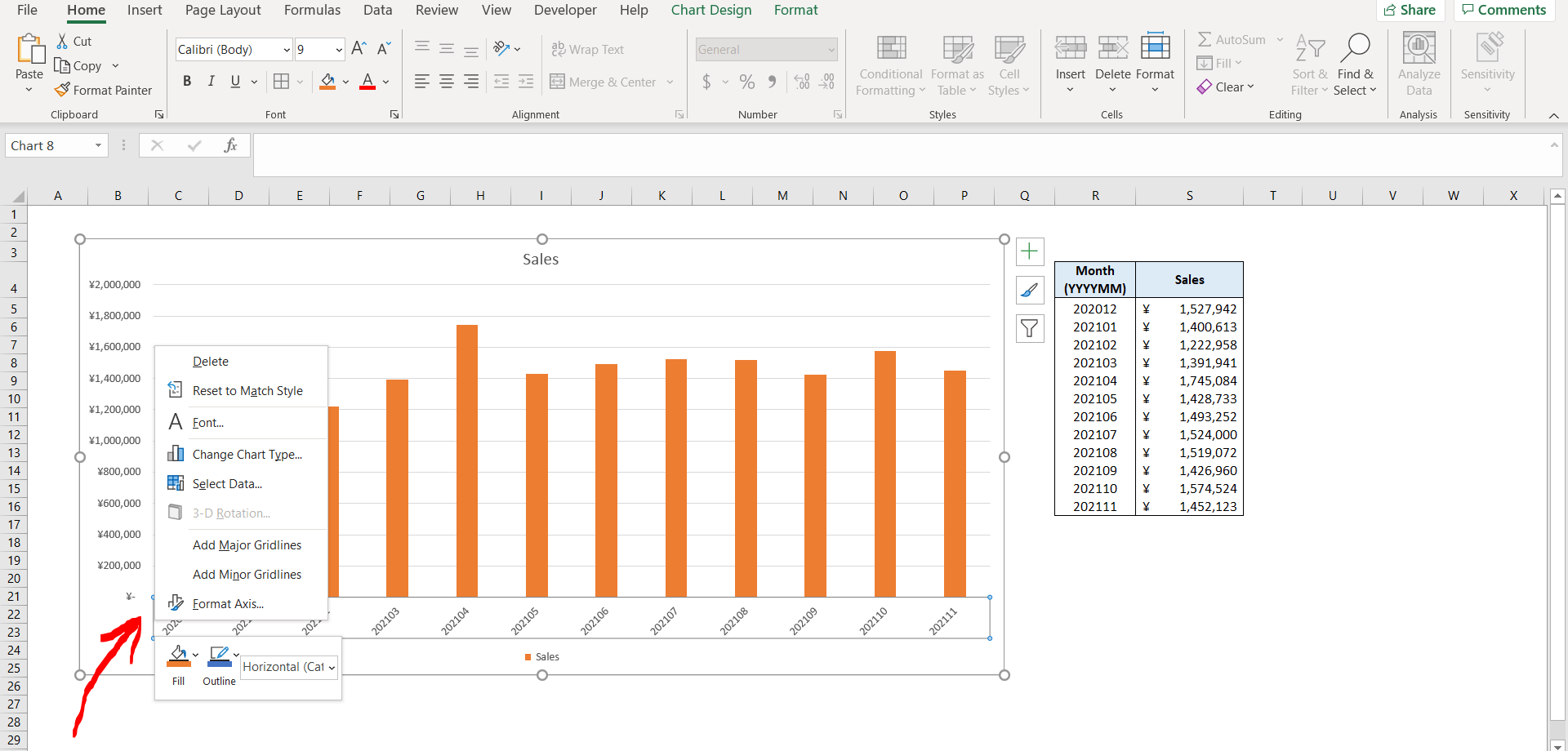Click the AutoSum icon
1568x751 pixels.
(x=1206, y=39)
